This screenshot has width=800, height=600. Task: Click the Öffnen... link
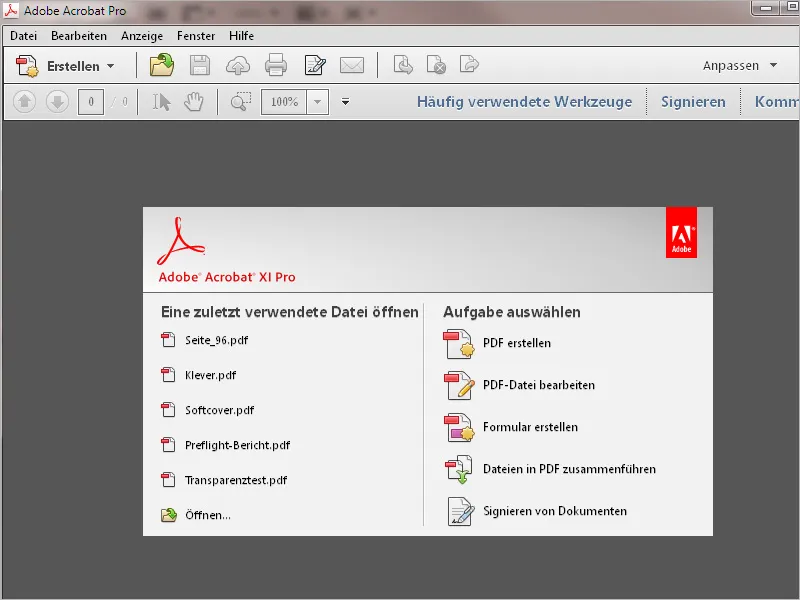click(x=208, y=515)
